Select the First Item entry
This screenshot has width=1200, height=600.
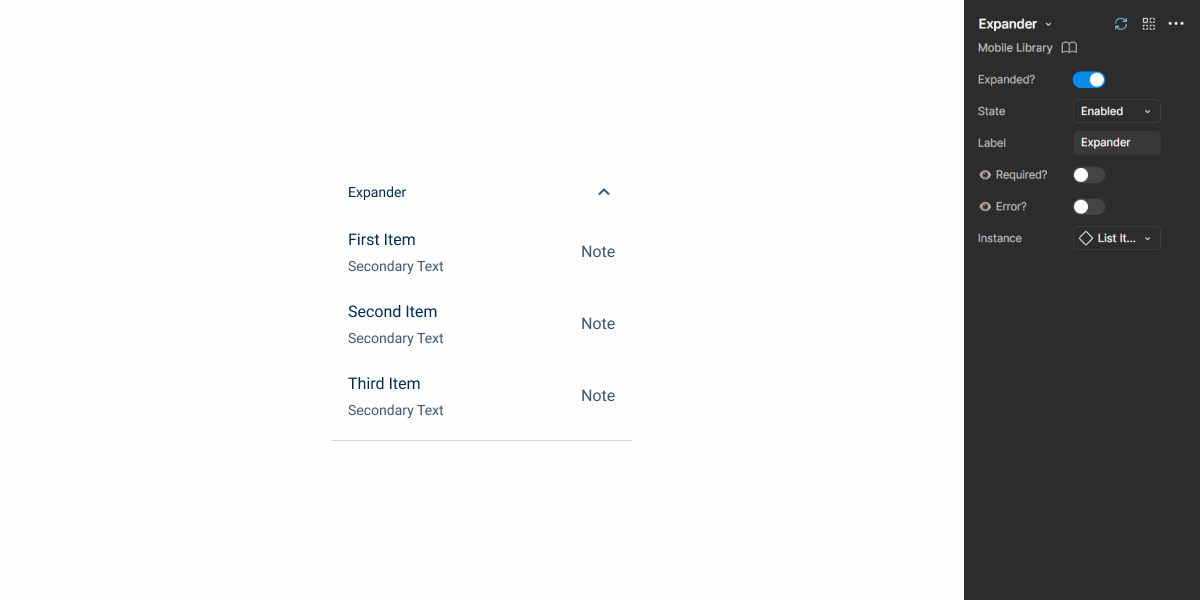tap(382, 239)
